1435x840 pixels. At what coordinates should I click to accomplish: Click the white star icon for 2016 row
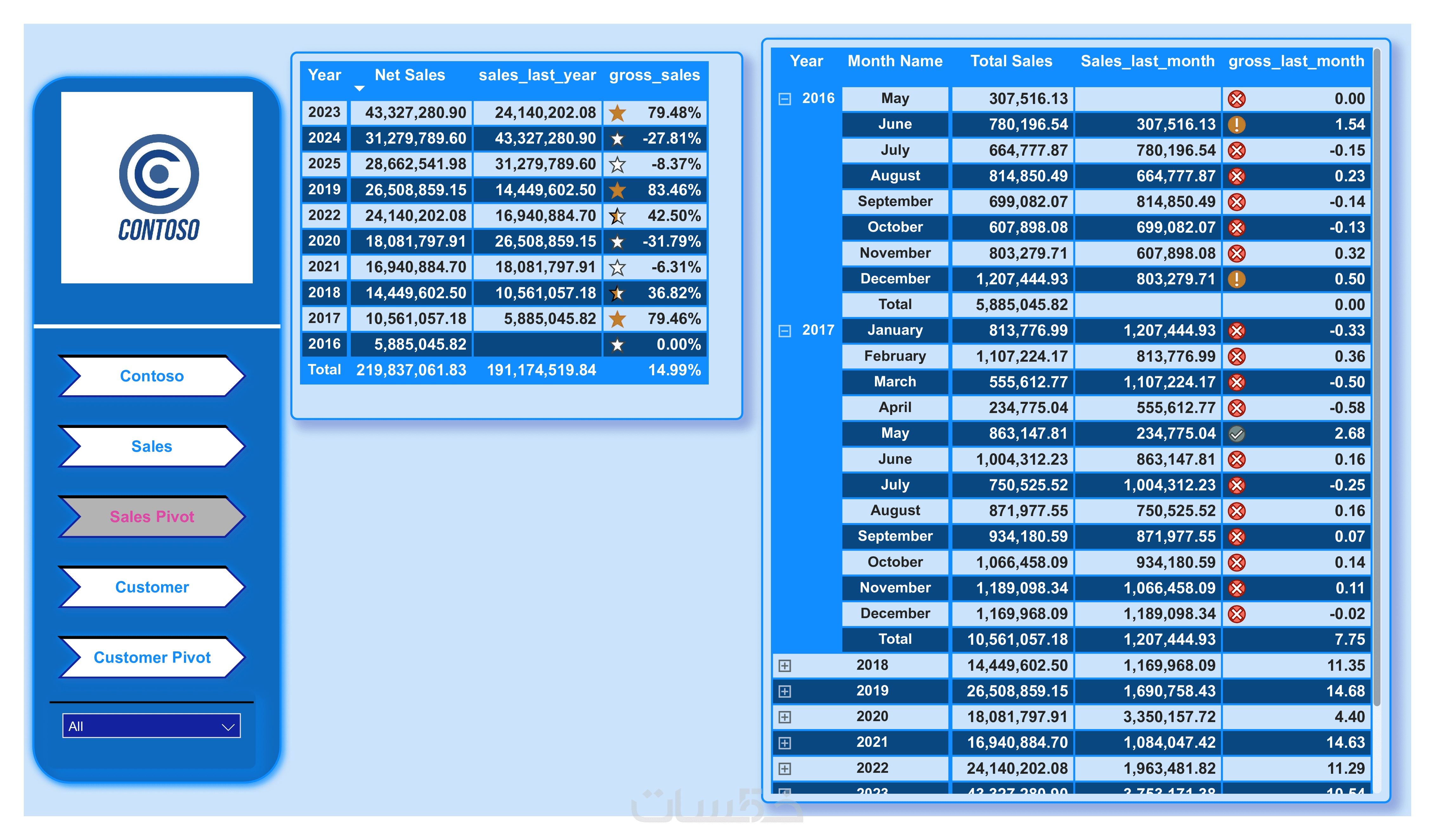tap(617, 345)
